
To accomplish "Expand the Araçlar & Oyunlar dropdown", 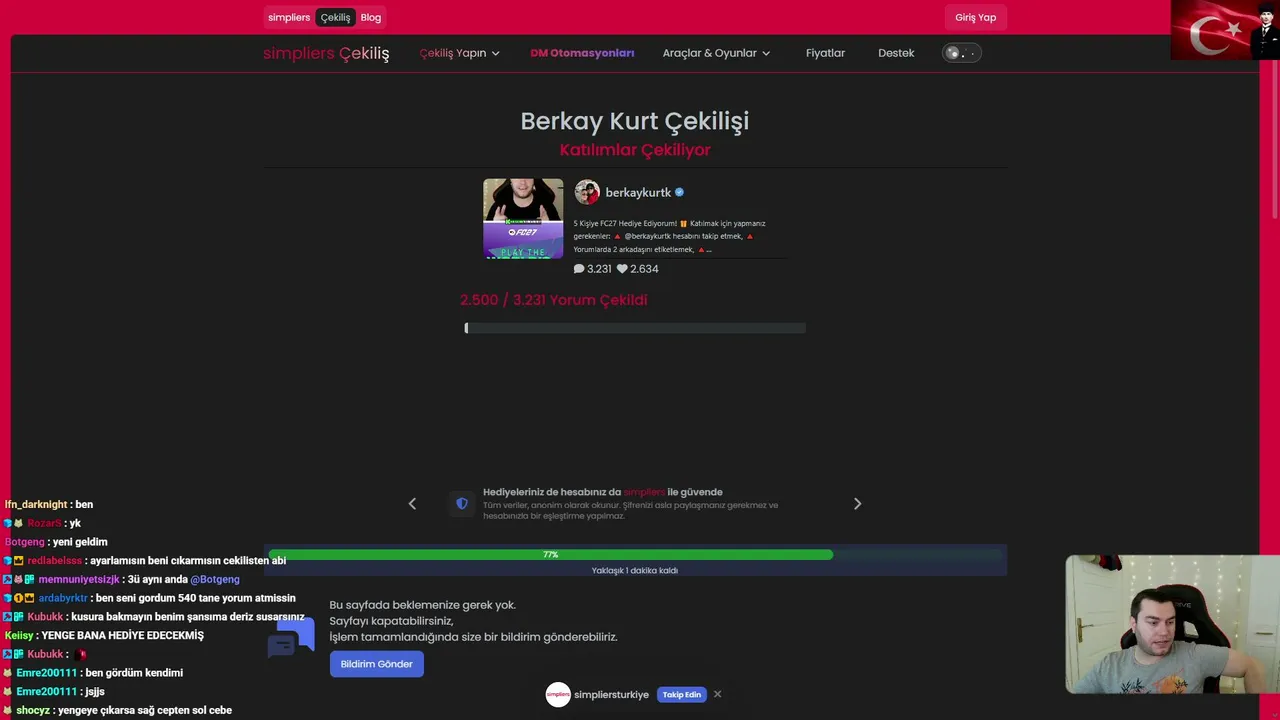I will click(x=716, y=53).
